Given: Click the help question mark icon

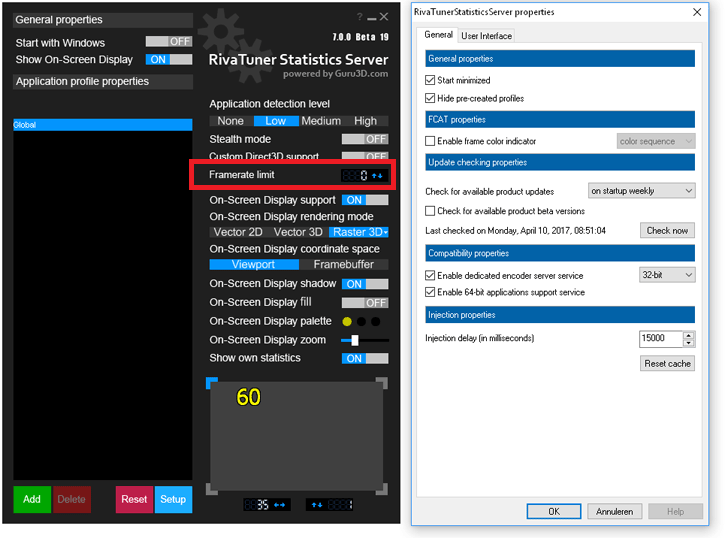Looking at the screenshot, I should 359,17.
